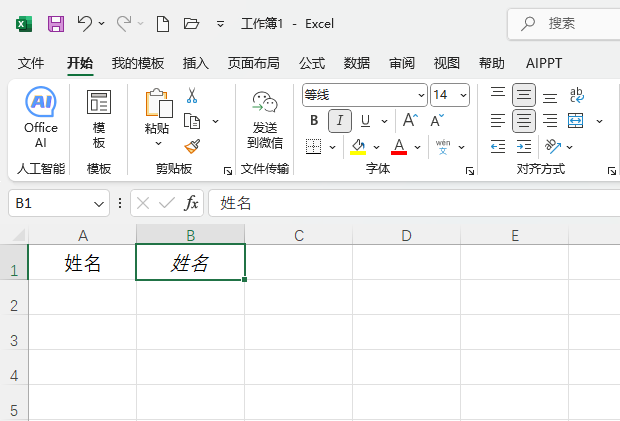Click the Excel app logo icon

[24, 24]
